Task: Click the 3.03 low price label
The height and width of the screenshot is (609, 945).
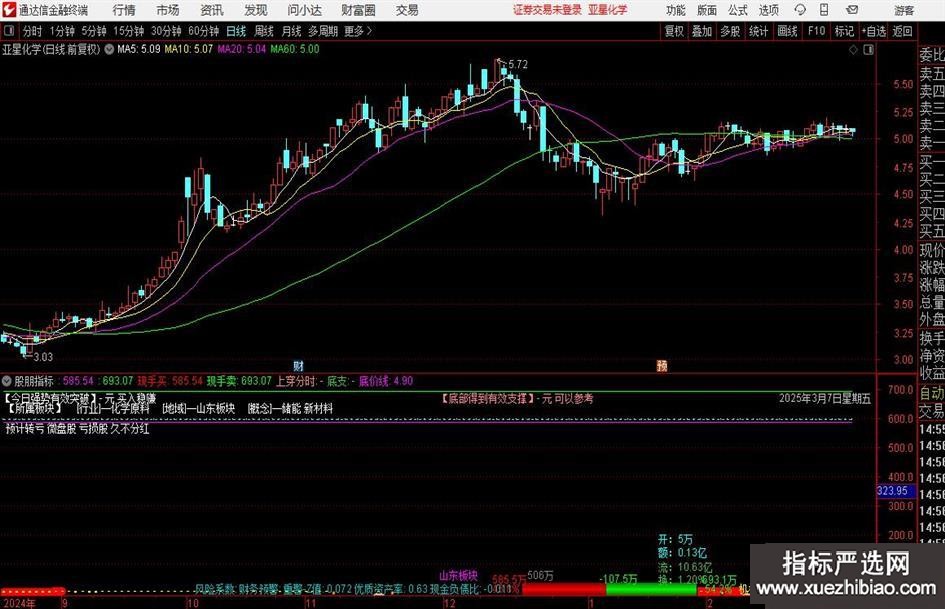Action: 43,357
